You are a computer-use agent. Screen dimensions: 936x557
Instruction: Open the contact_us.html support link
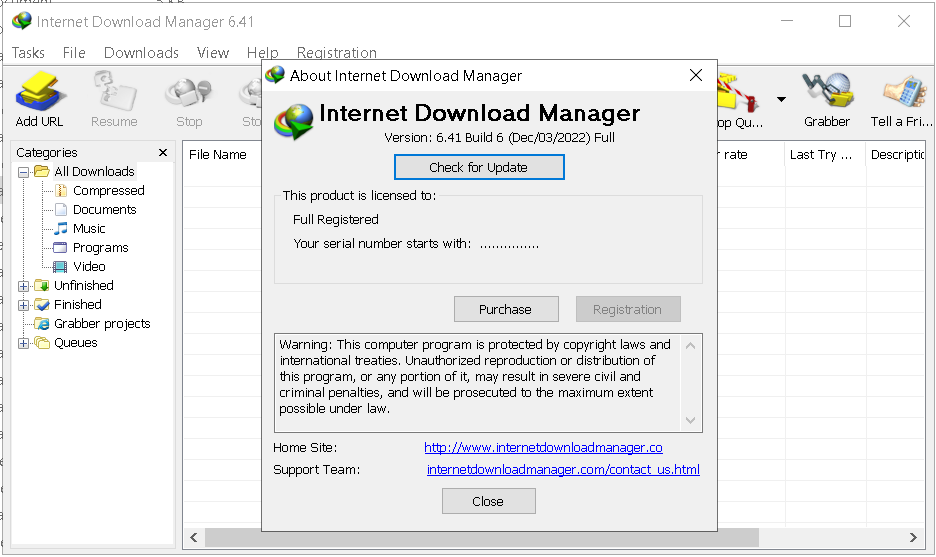pyautogui.click(x=563, y=470)
